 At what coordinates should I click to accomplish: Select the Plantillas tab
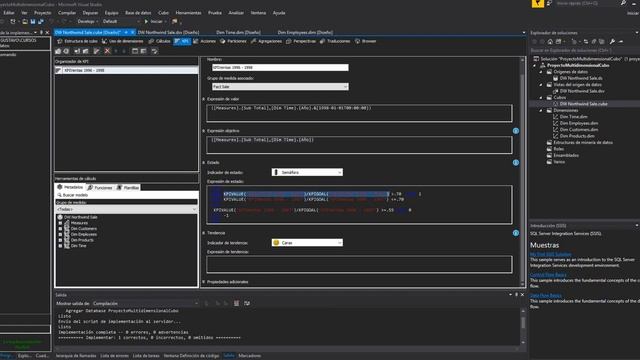128,187
